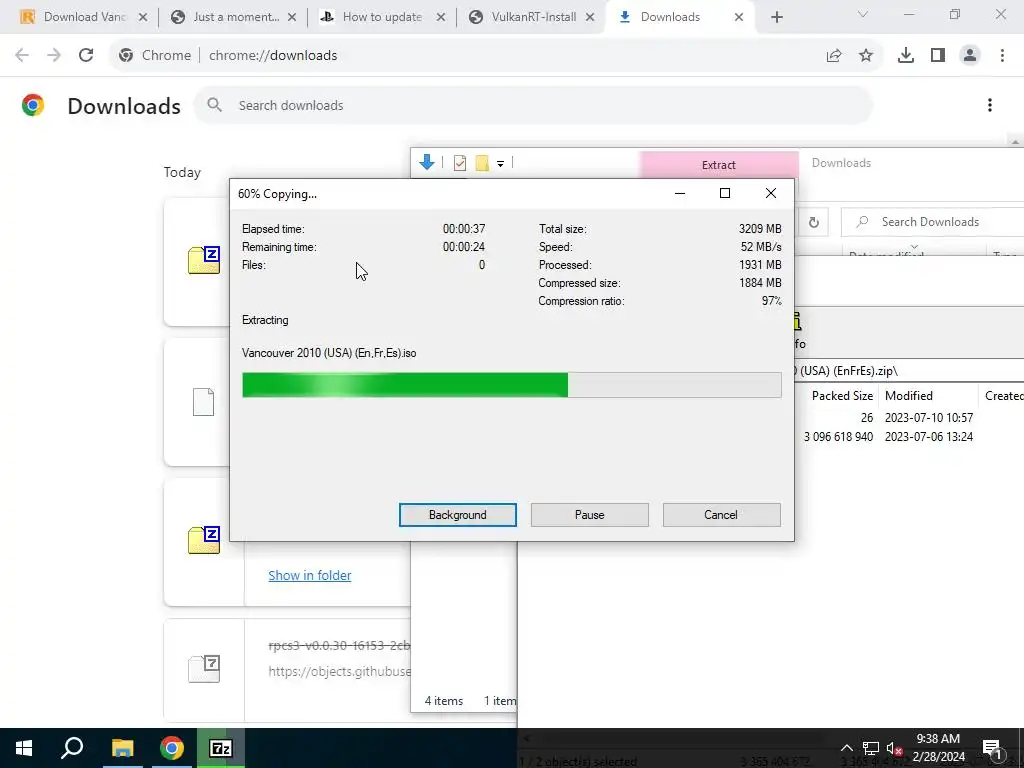Click 7-Zip archive path field

pos(909,371)
